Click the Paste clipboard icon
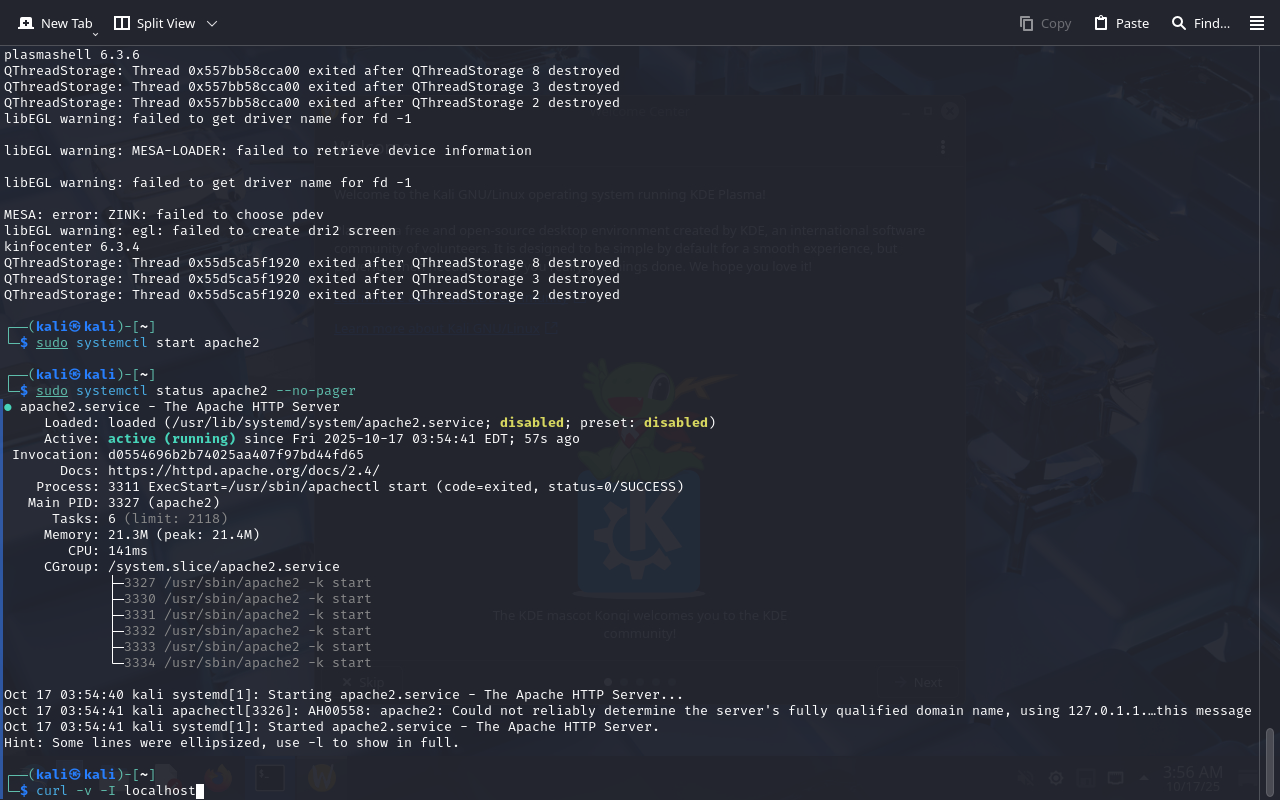This screenshot has height=800, width=1280. click(1101, 23)
